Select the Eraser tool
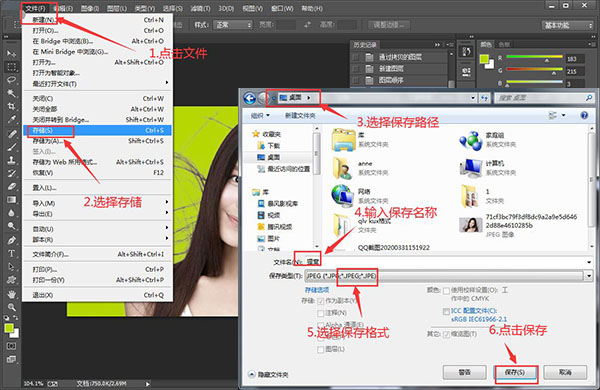Screen dimensions: 600x390 click(11, 186)
